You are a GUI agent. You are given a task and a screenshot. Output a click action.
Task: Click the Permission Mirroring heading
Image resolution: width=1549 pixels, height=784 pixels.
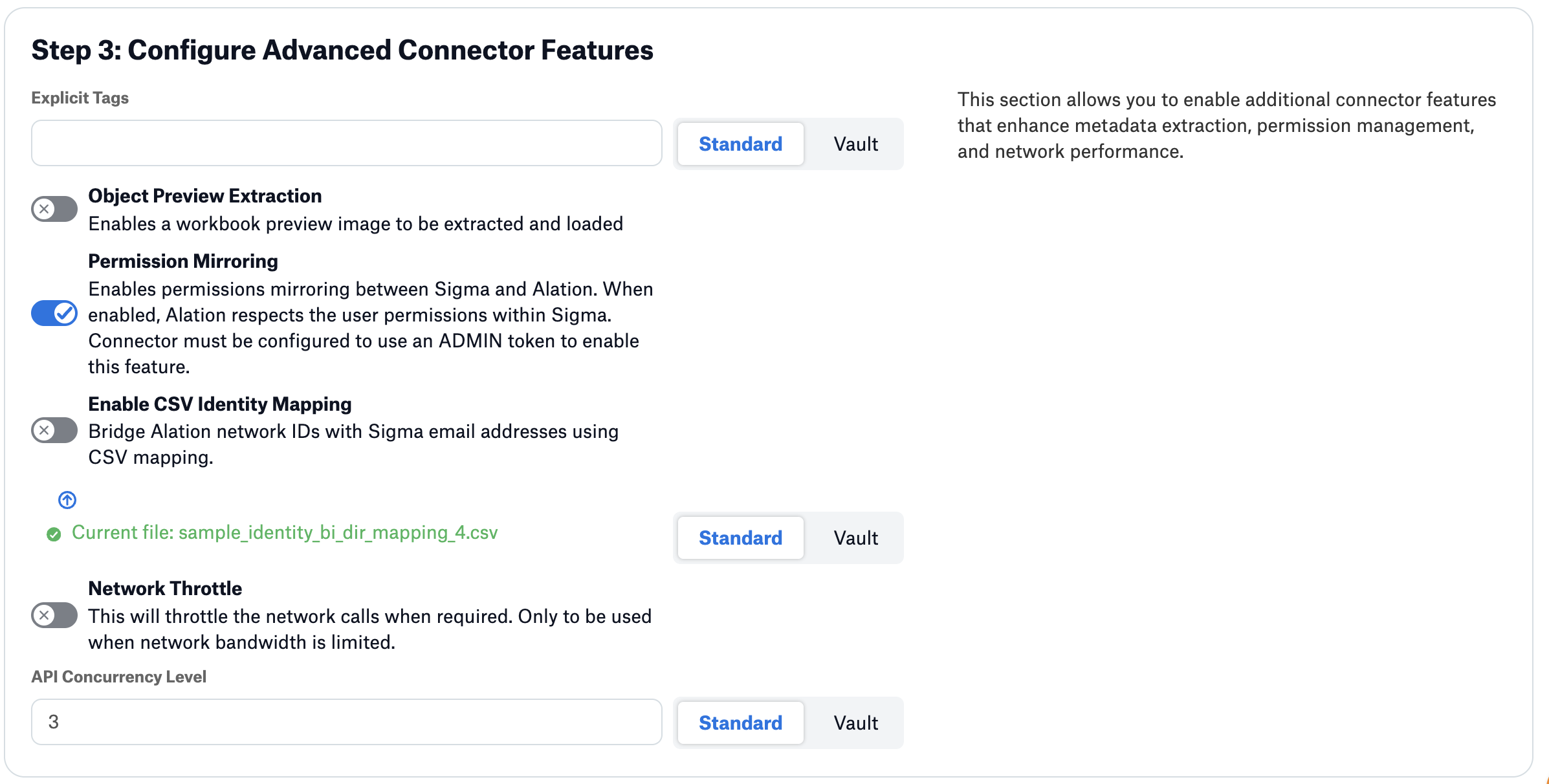183,261
